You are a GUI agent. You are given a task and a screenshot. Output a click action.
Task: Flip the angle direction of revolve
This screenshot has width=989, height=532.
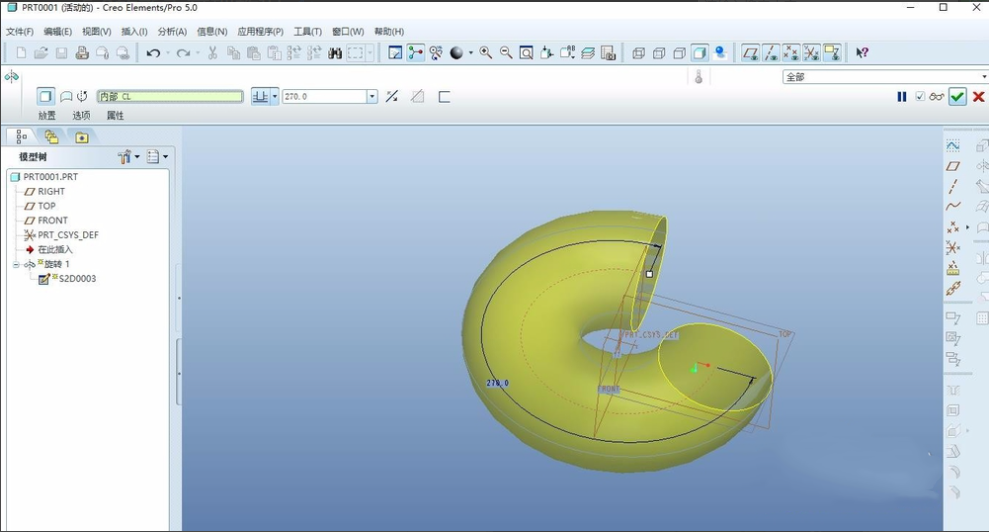[x=392, y=97]
